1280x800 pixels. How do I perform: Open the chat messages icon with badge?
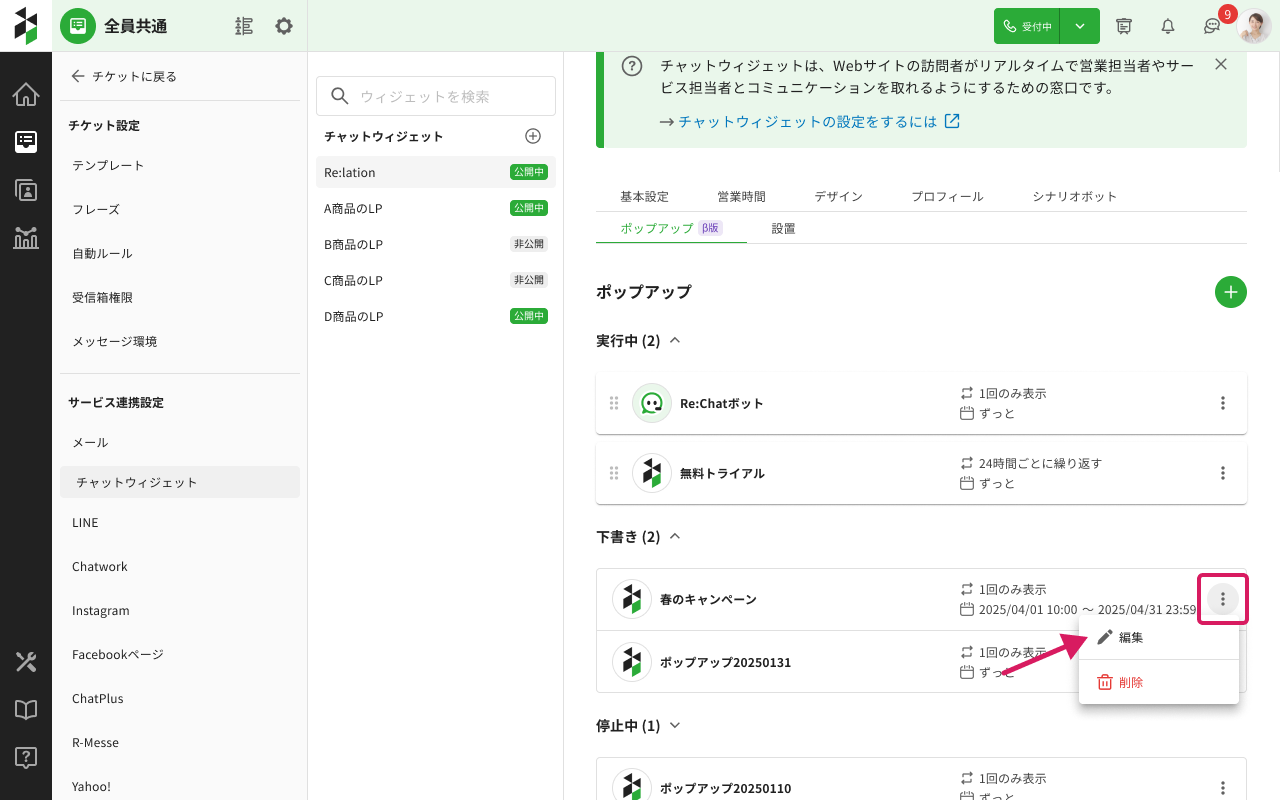1211,26
